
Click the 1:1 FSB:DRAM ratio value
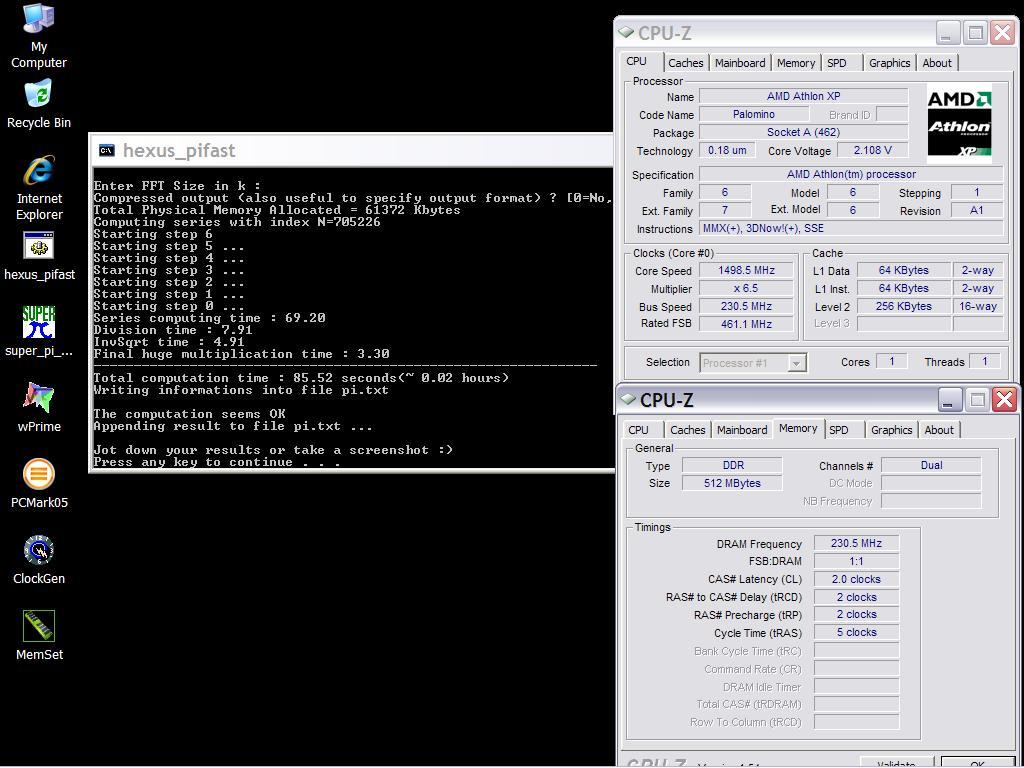point(856,562)
